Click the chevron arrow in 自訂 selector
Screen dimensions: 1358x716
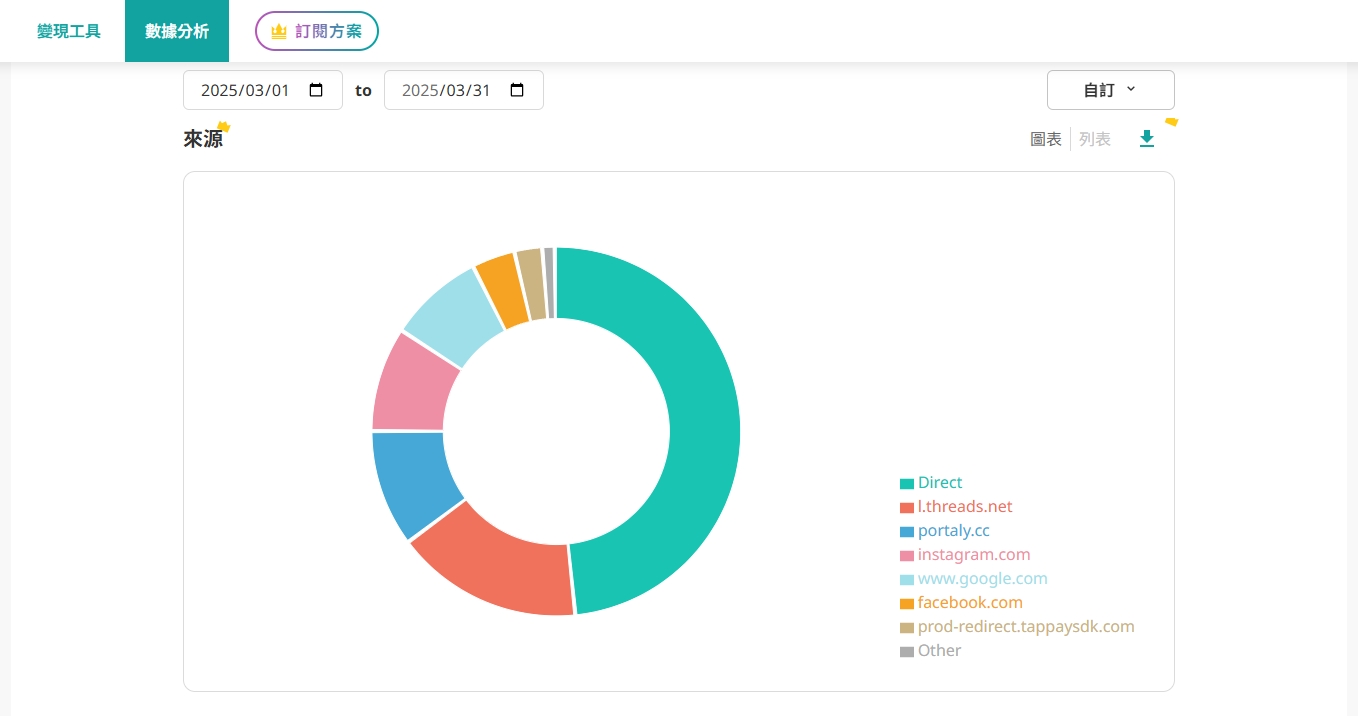1131,89
